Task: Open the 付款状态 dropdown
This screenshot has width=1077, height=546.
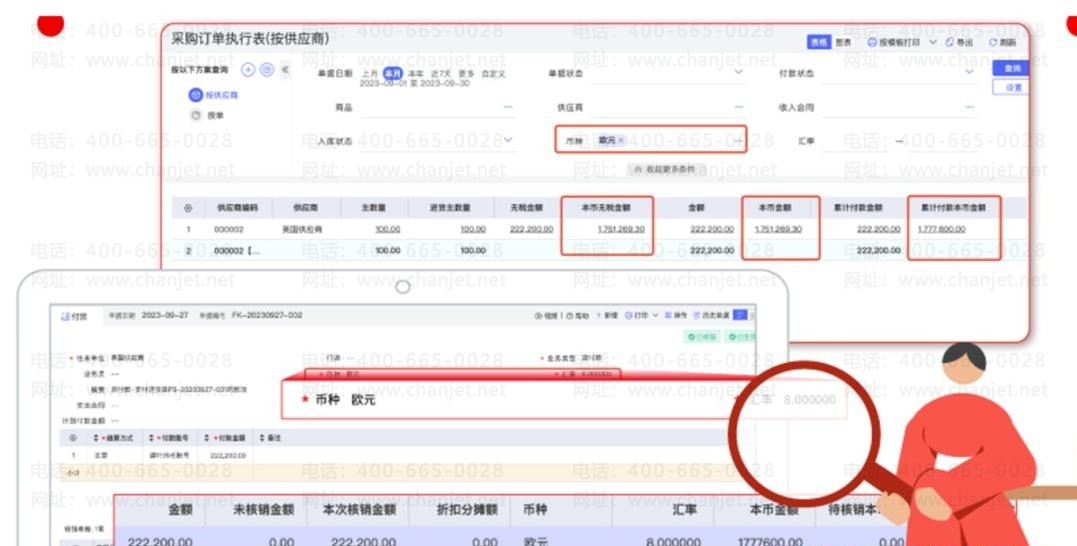Action: (969, 72)
